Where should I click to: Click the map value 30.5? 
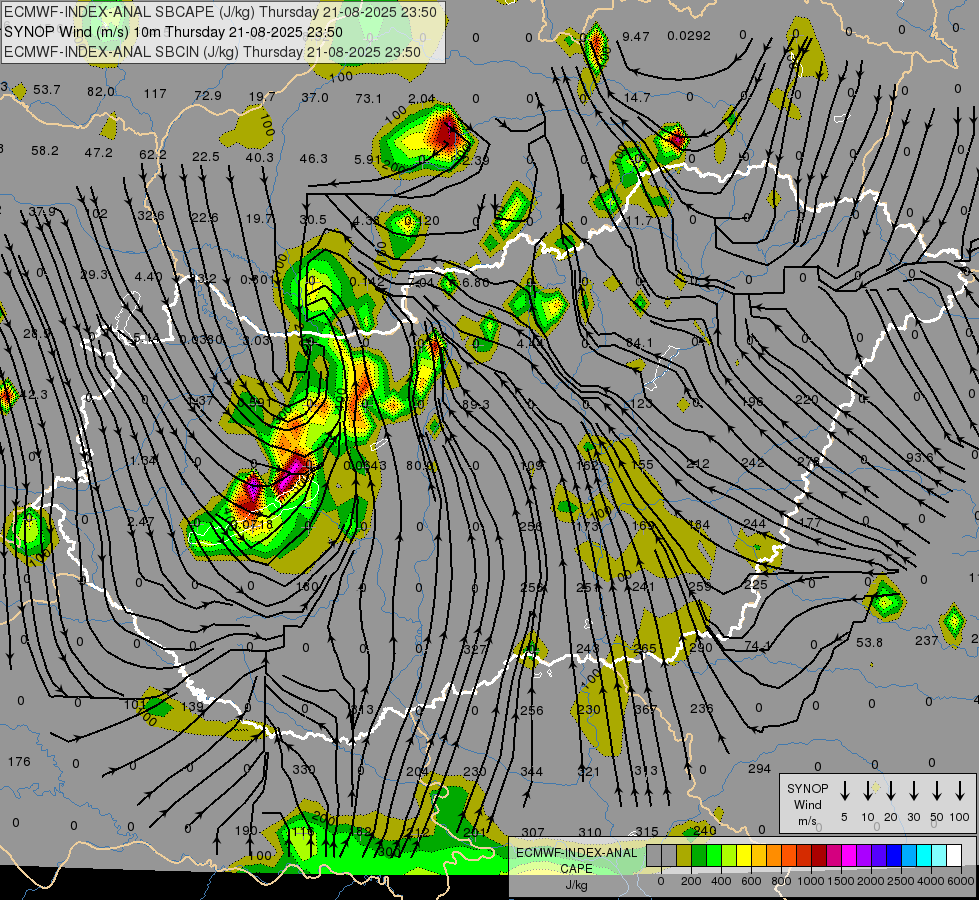[313, 219]
